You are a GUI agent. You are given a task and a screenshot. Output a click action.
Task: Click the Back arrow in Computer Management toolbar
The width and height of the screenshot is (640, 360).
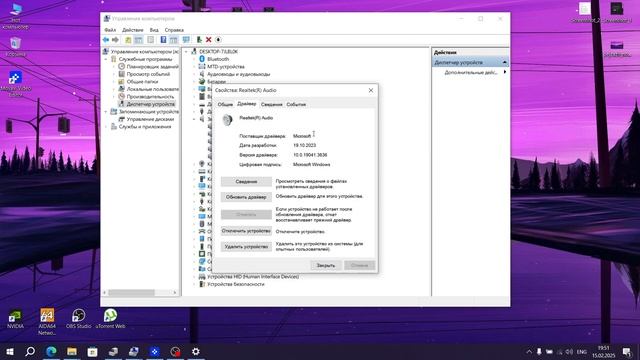coord(106,40)
